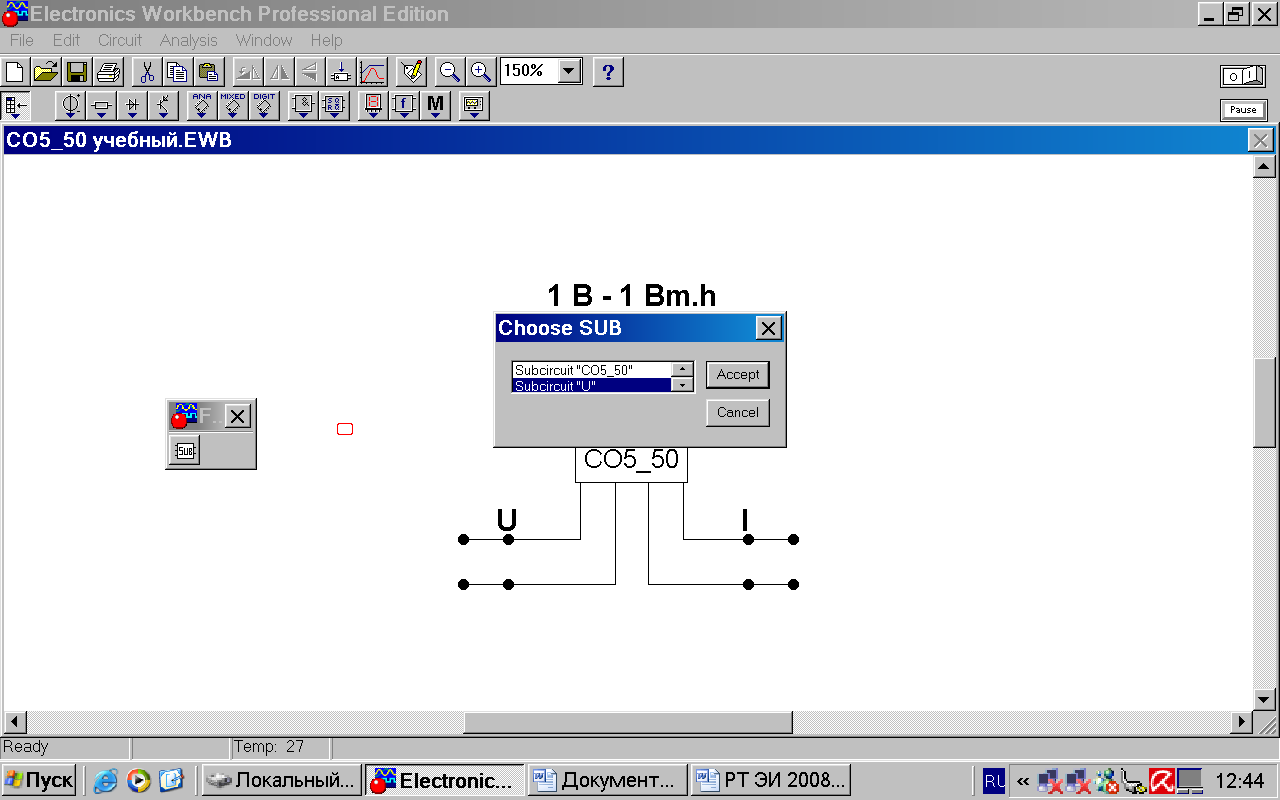1280x800 pixels.
Task: Flip selected component vertically
Action: (310, 72)
